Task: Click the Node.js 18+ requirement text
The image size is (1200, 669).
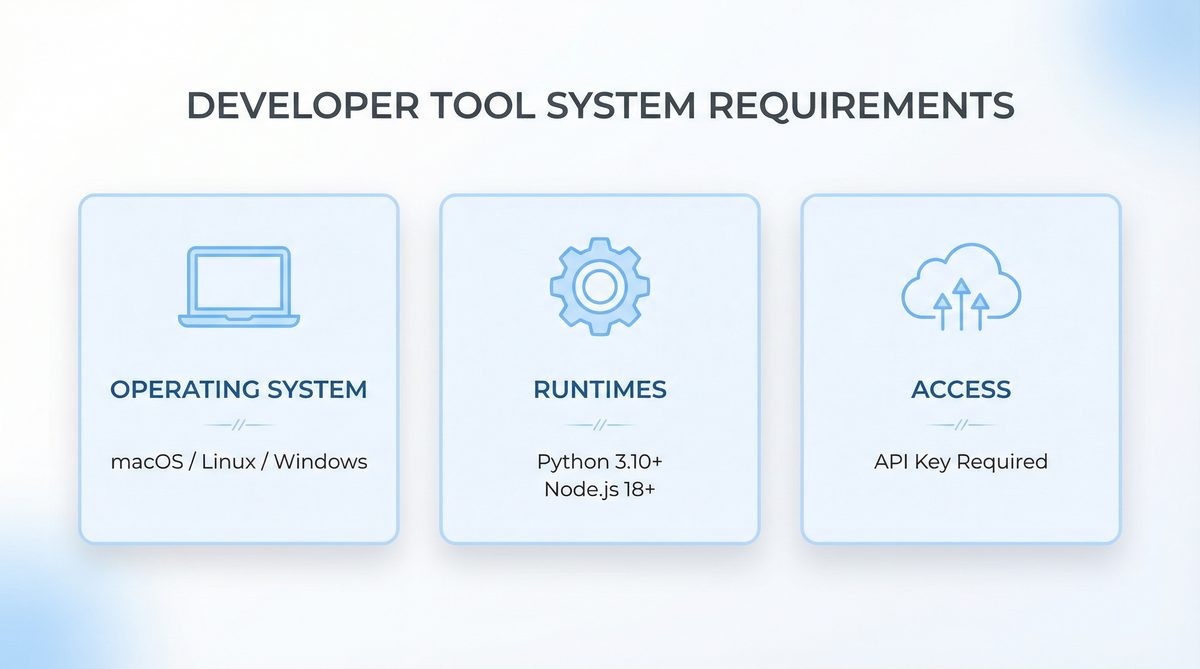Action: pyautogui.click(x=600, y=489)
